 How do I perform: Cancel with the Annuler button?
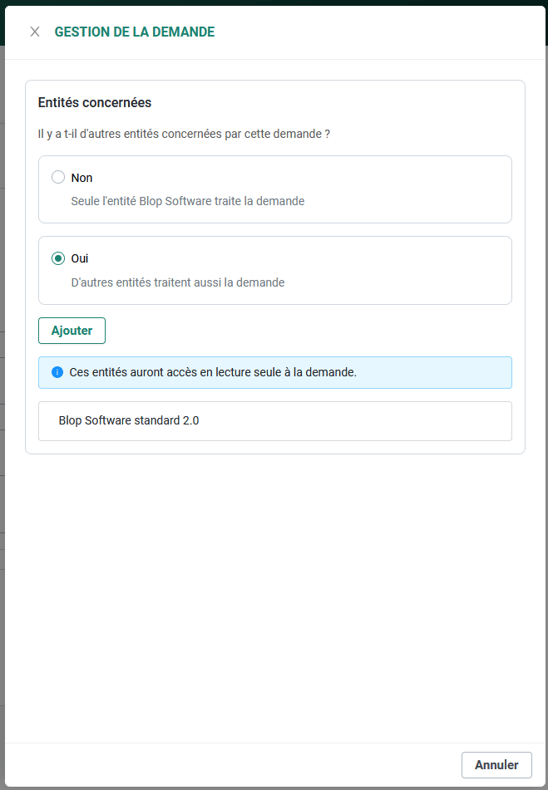point(497,765)
